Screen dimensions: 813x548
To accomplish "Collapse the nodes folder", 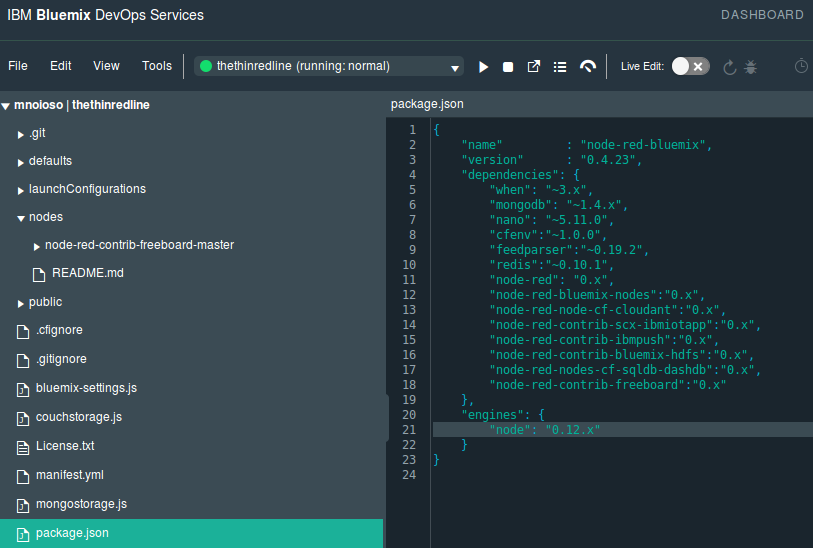I will (x=21, y=219).
